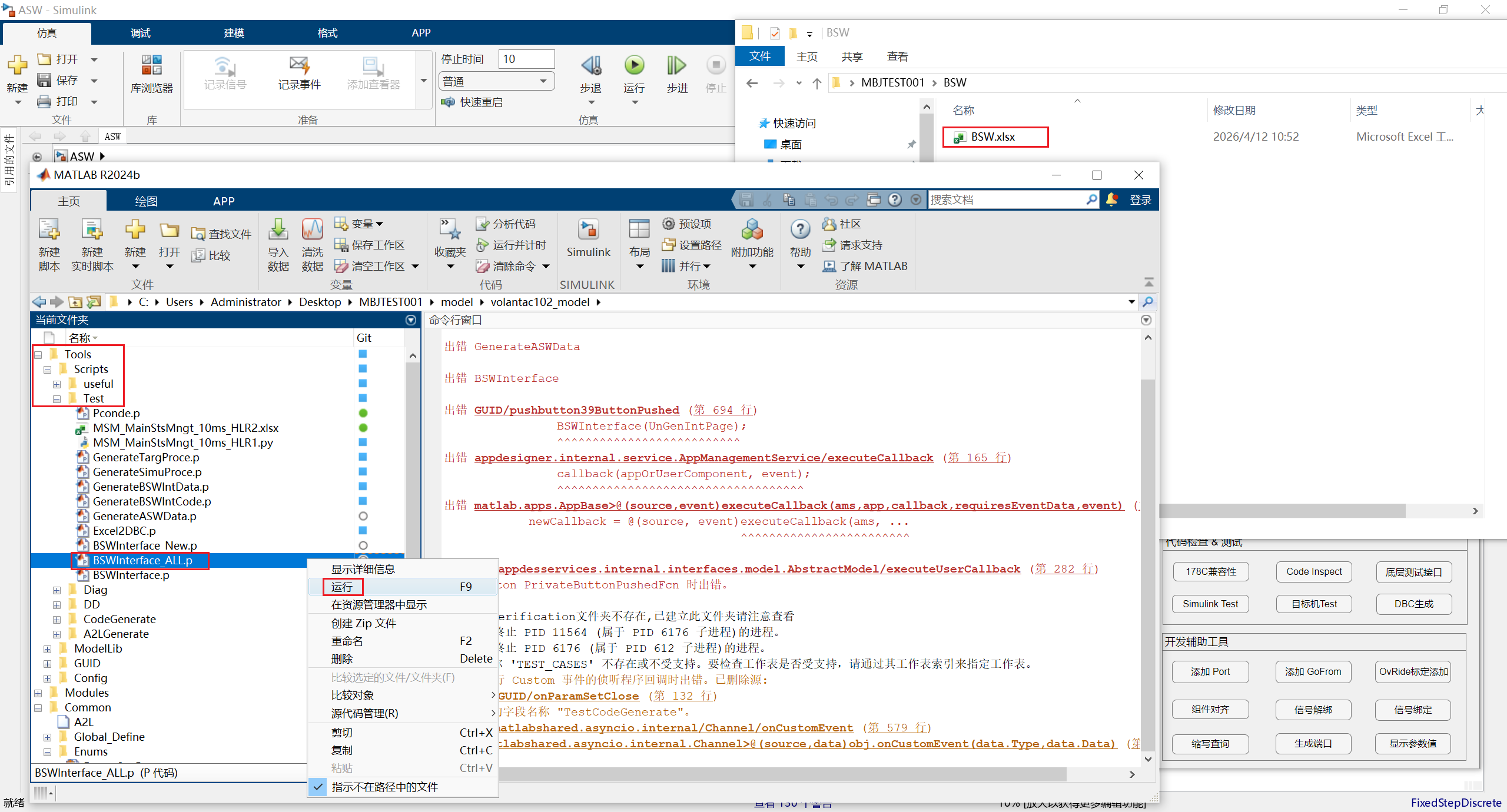Click Save Workspace (保存工作区) in MATLAB
Viewport: 1507px width, 812px height.
(370, 245)
